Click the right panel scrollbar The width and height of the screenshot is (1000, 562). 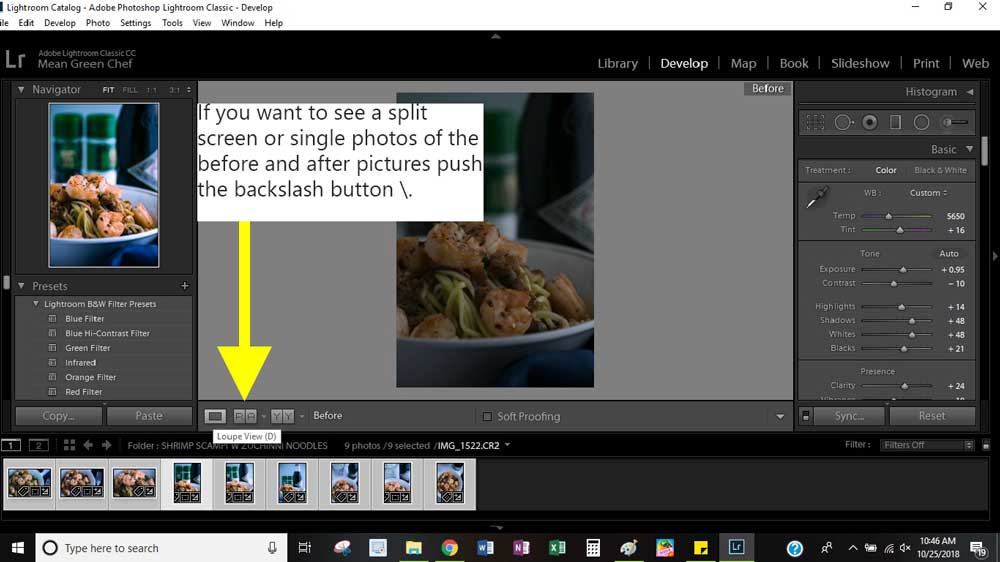click(984, 151)
